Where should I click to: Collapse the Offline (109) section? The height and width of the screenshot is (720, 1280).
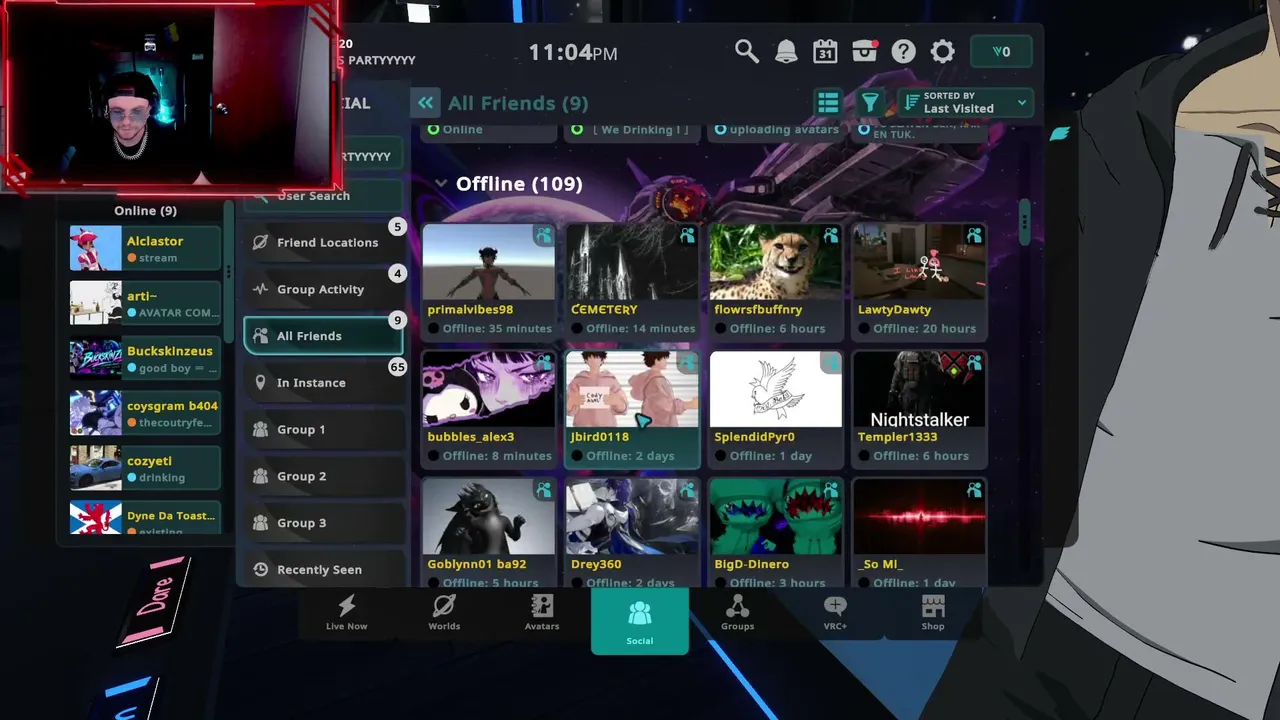[441, 184]
